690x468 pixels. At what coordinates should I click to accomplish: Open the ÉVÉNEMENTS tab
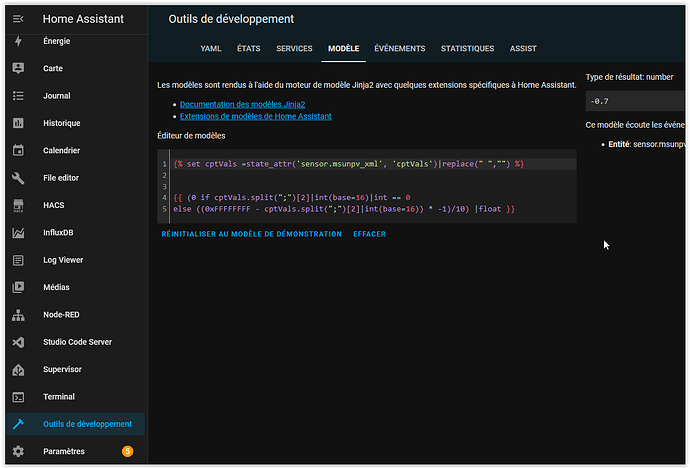[x=400, y=48]
